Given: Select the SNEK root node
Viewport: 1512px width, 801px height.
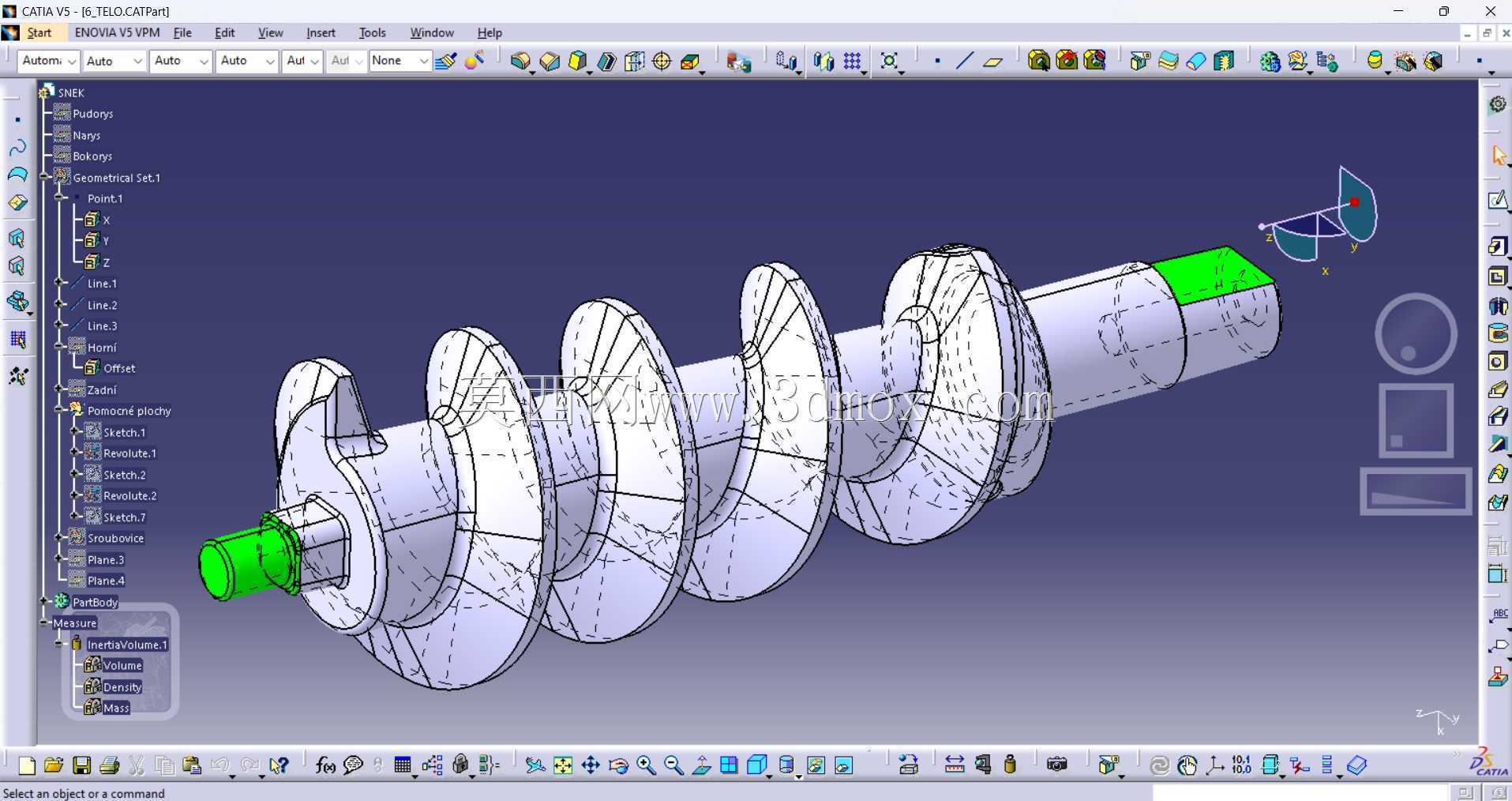Looking at the screenshot, I should [x=71, y=92].
